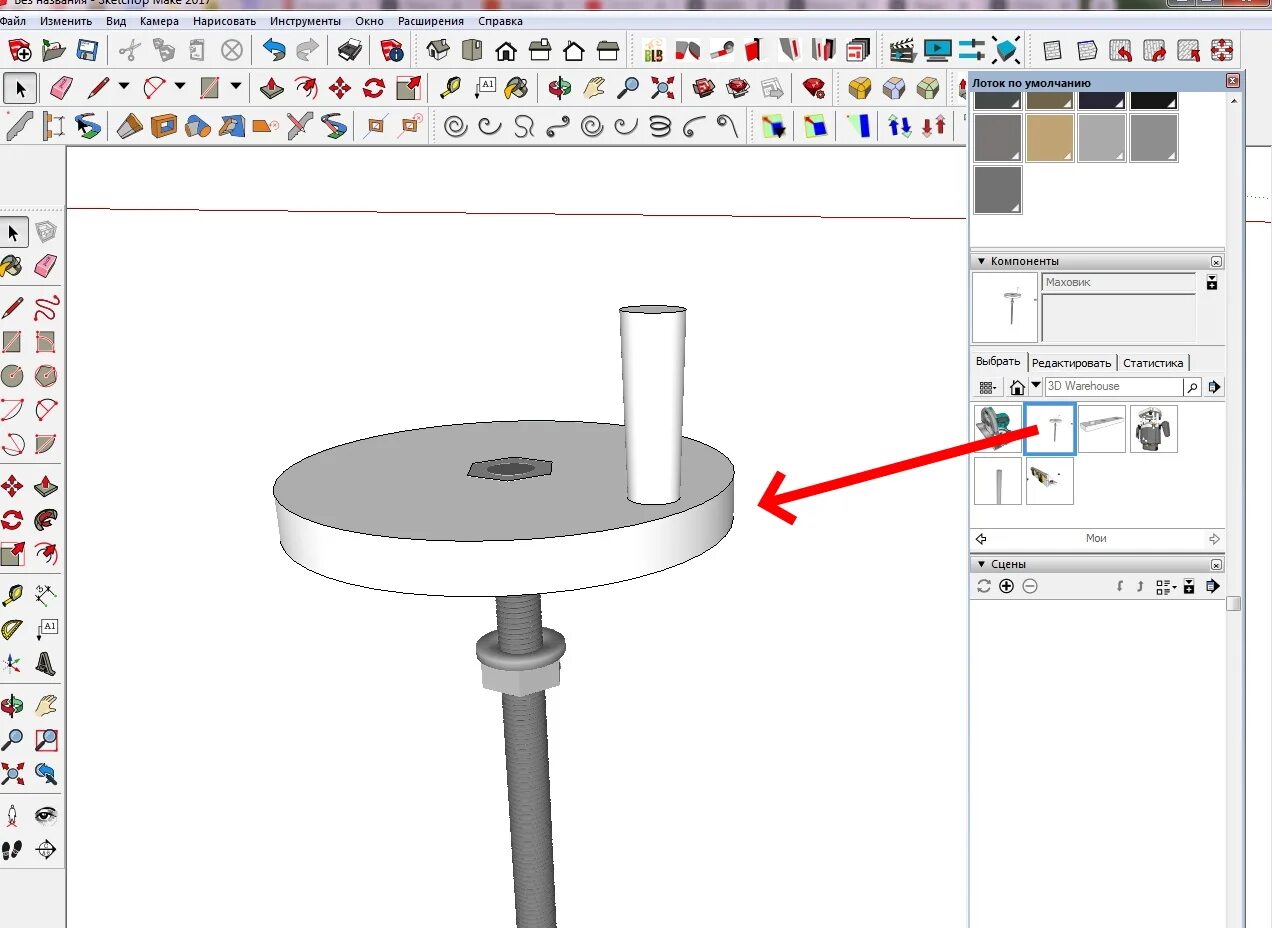Image resolution: width=1272 pixels, height=928 pixels.
Task: Open the Расширения menu
Action: point(431,21)
